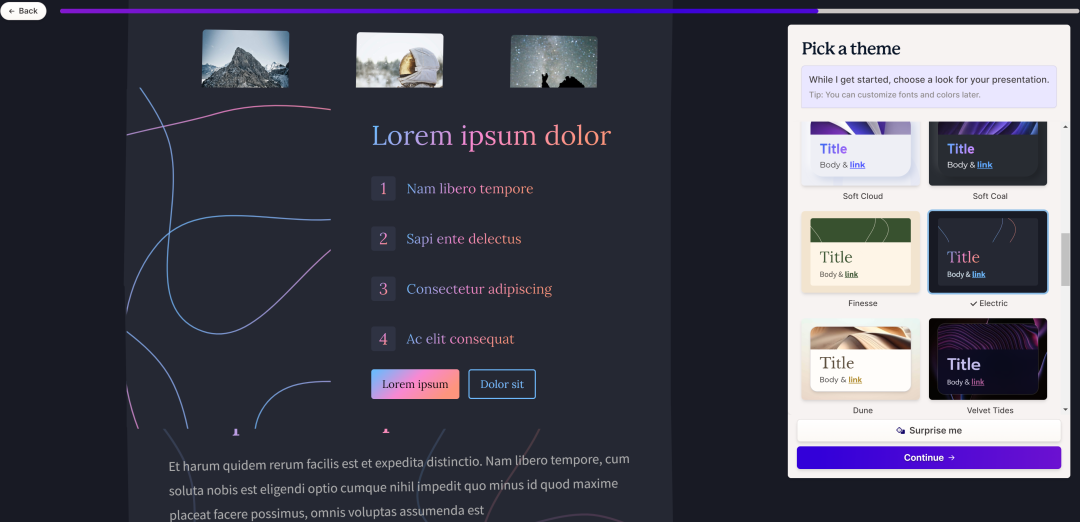1080x522 pixels.
Task: Select the Soft Cloud theme card
Action: [860, 154]
